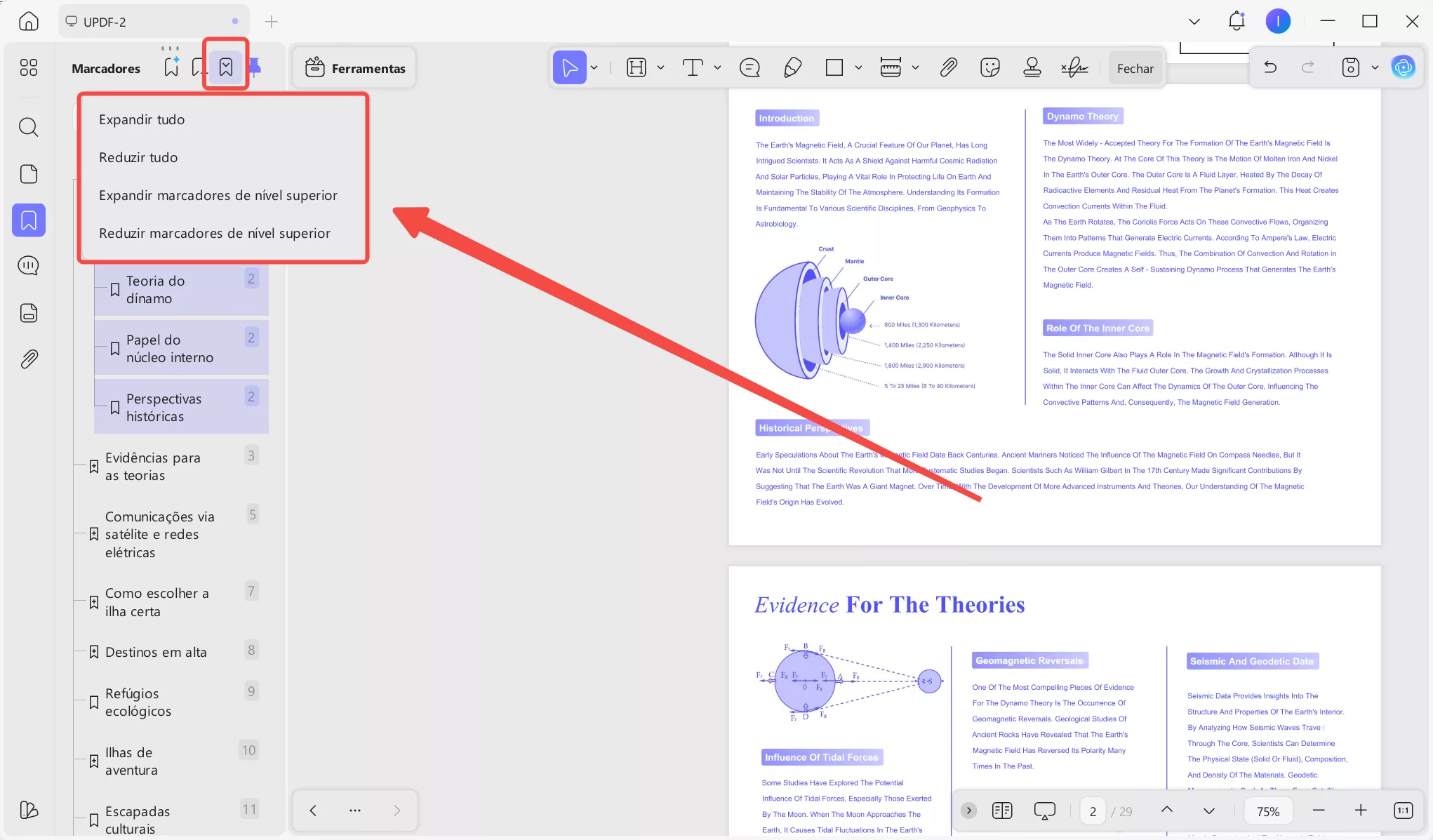Open the search panel in sidebar
Image resolution: width=1433 pixels, height=840 pixels.
[28, 127]
